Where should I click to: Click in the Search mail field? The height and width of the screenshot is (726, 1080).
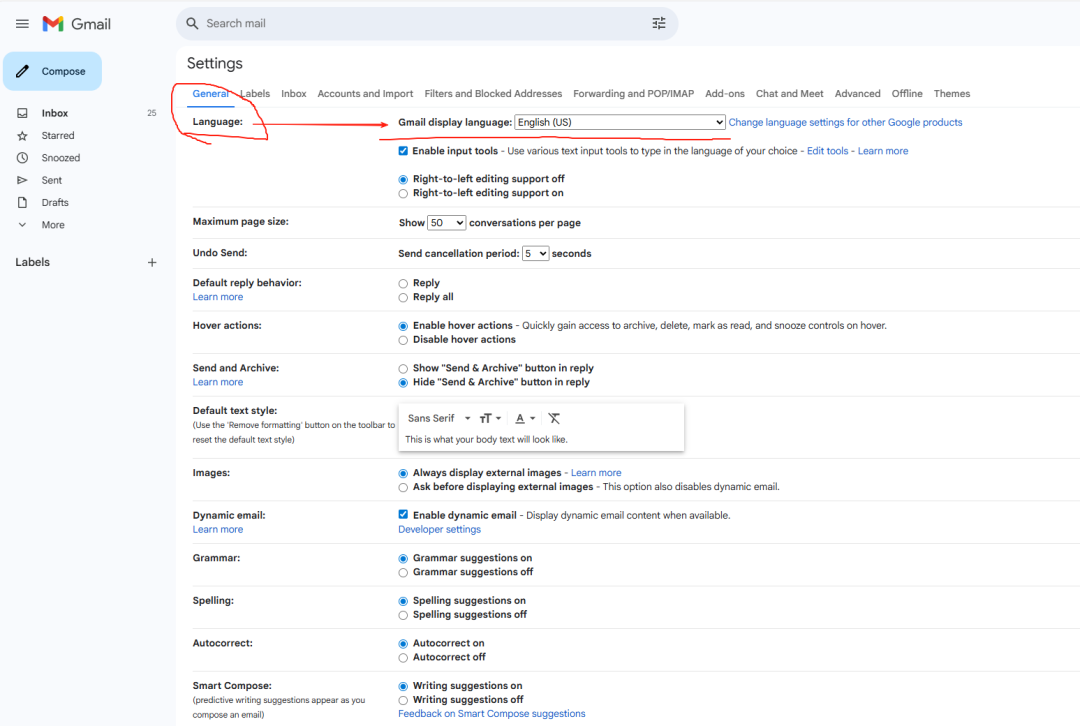(x=420, y=23)
